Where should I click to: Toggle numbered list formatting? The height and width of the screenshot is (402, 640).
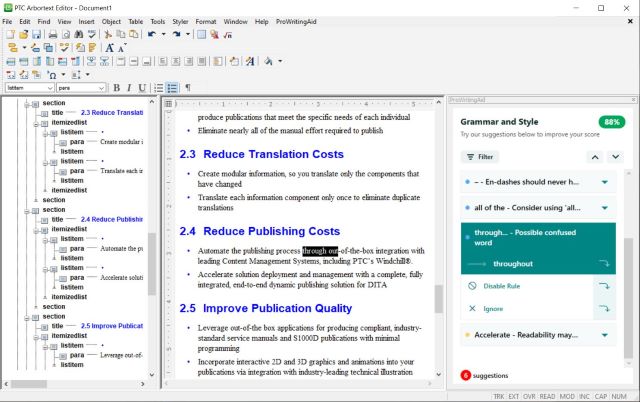pyautogui.click(x=159, y=88)
